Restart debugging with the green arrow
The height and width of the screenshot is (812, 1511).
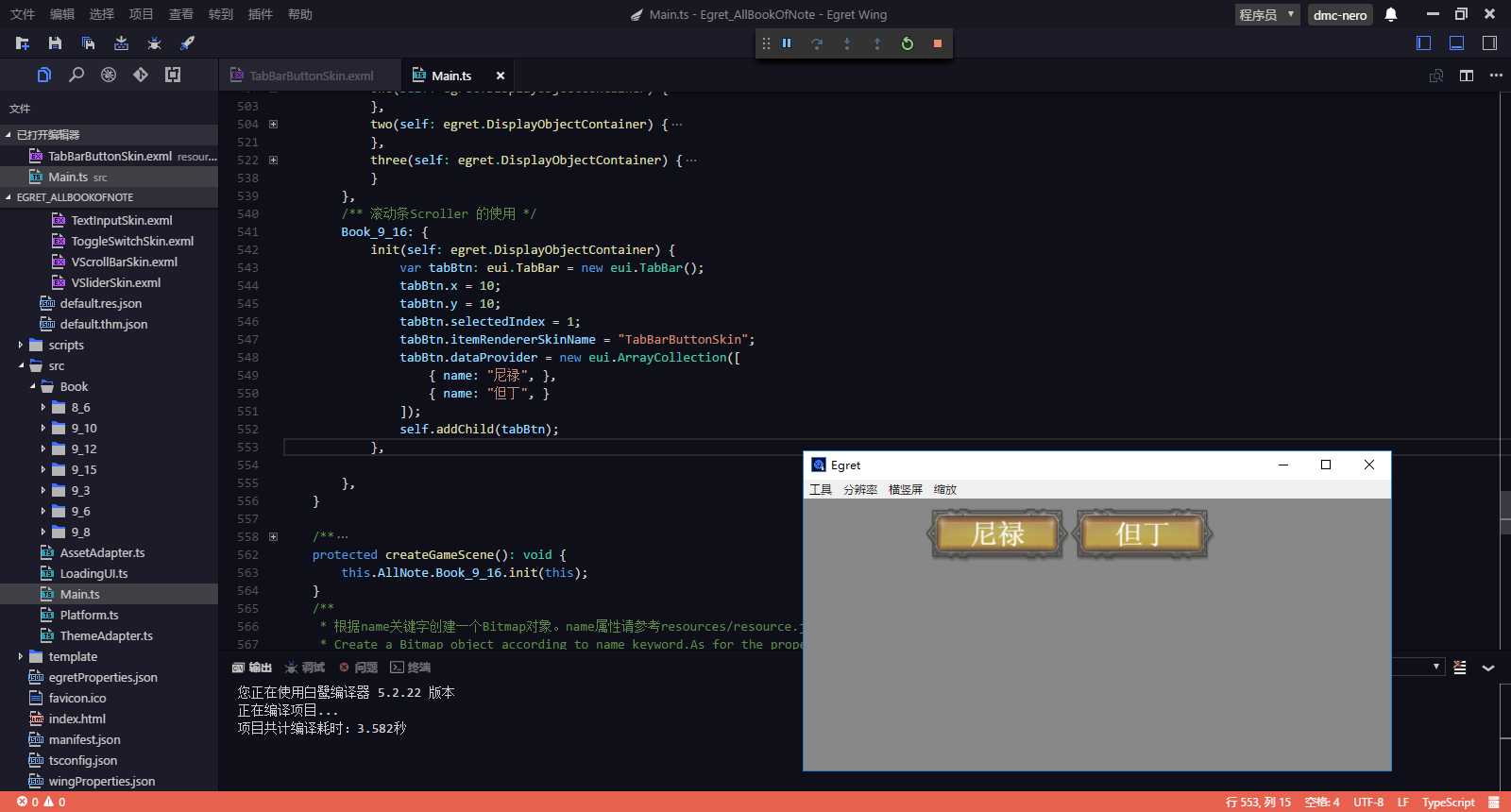pos(908,43)
